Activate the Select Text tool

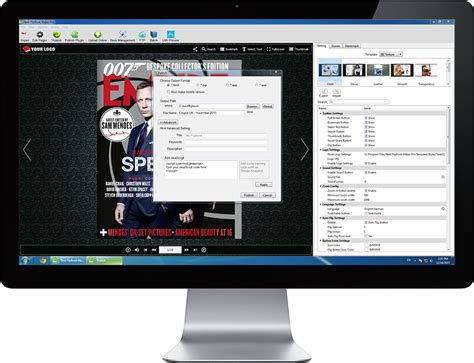(252, 49)
